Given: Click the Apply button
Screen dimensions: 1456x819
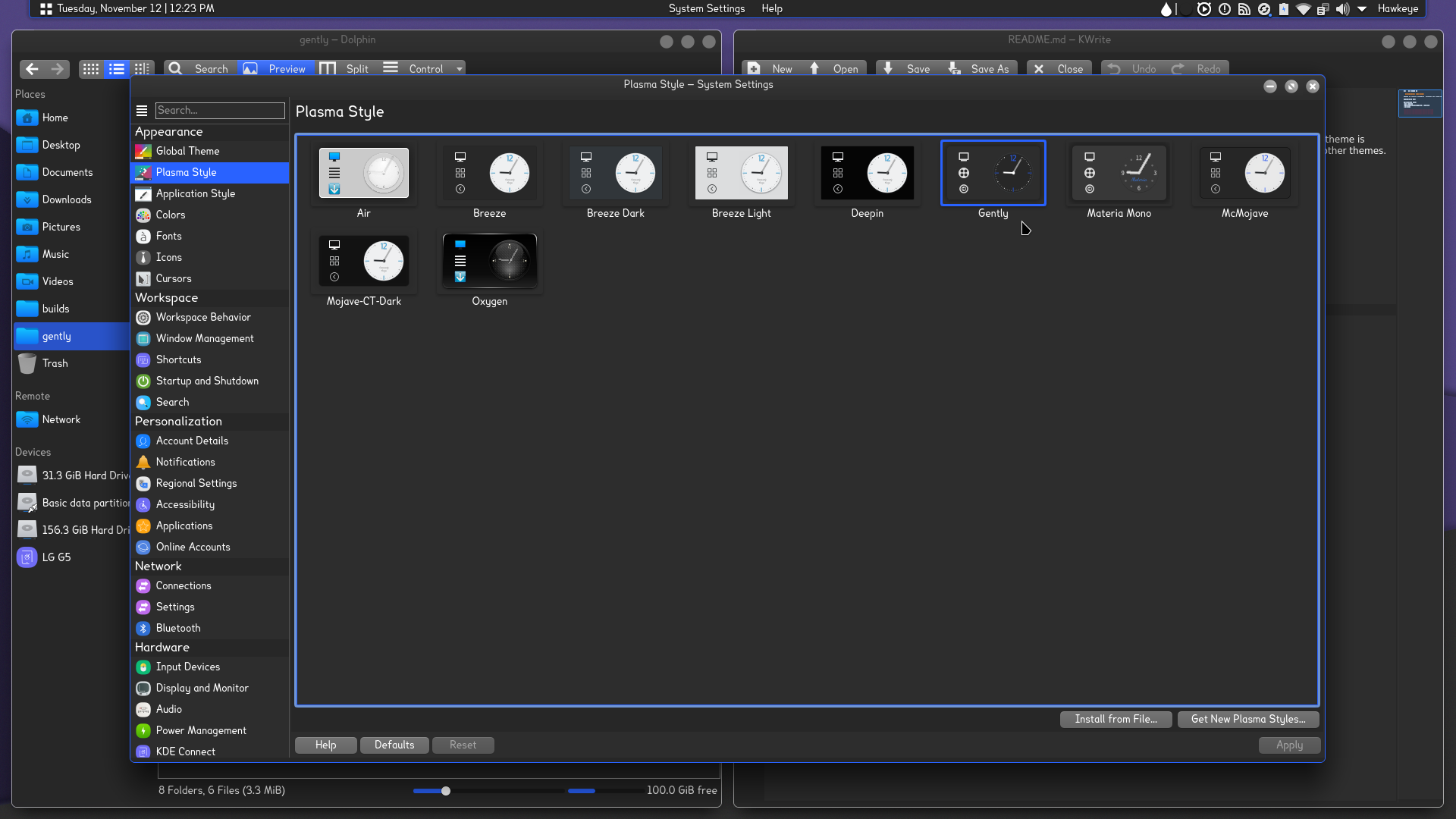Looking at the screenshot, I should coord(1289,745).
